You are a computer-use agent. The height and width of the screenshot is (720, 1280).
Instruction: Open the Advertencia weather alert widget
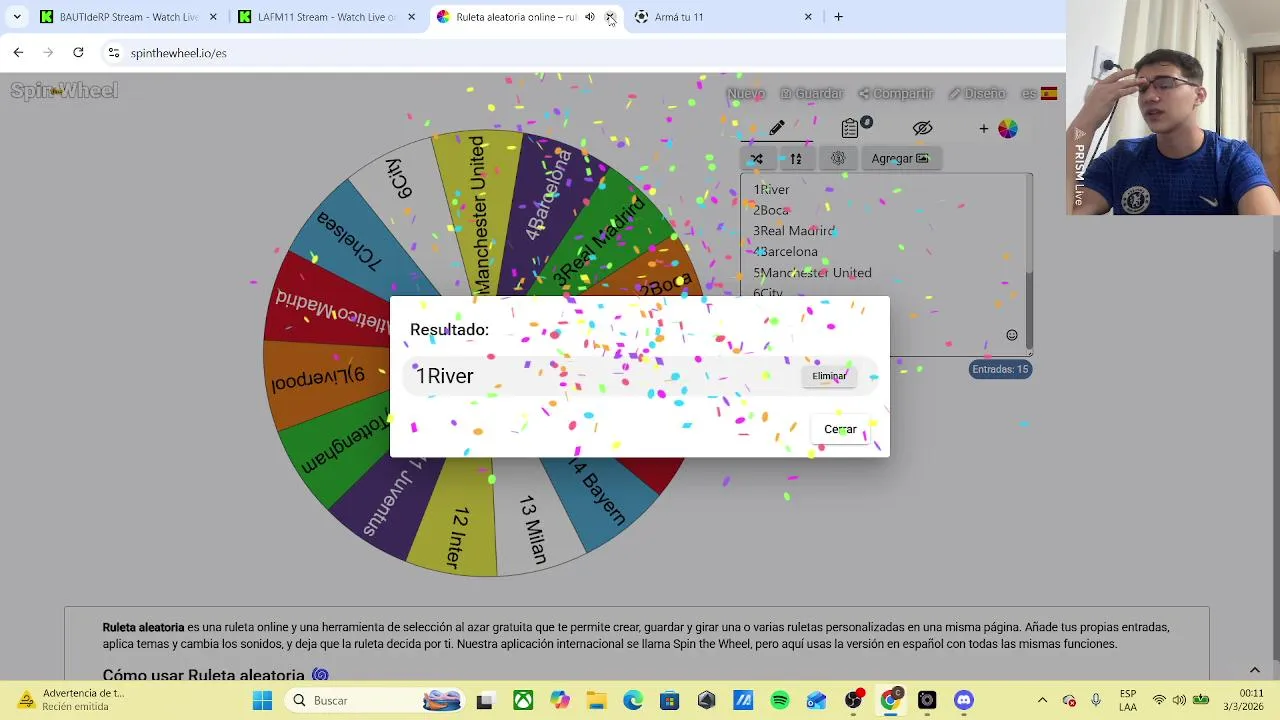pyautogui.click(x=70, y=700)
